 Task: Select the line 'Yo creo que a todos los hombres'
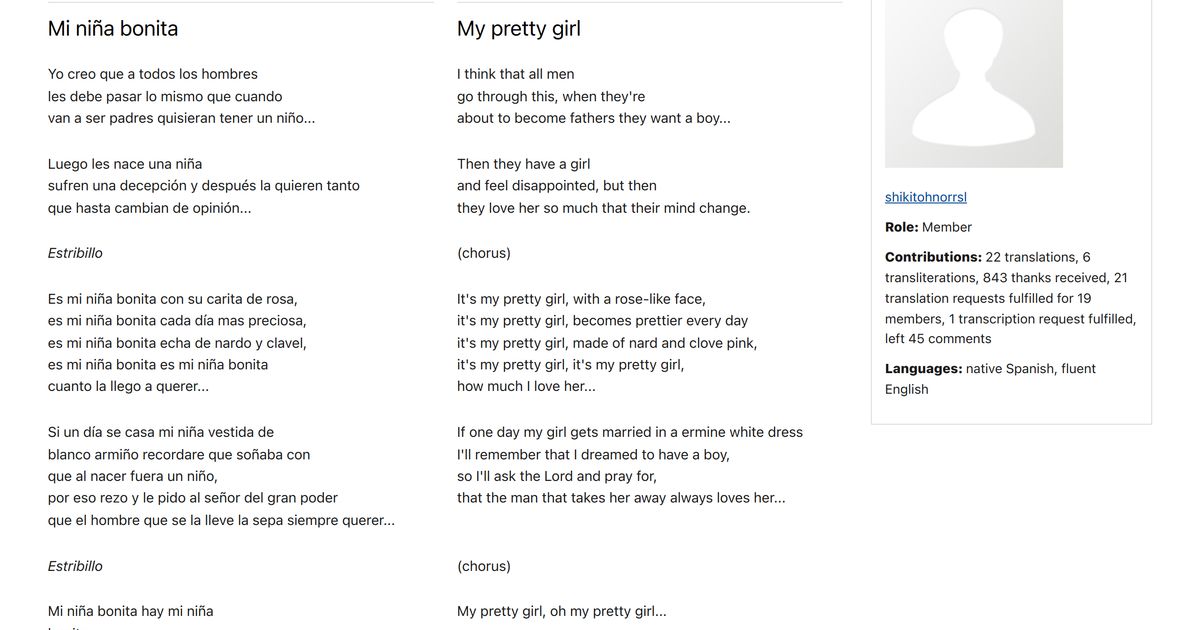(153, 74)
